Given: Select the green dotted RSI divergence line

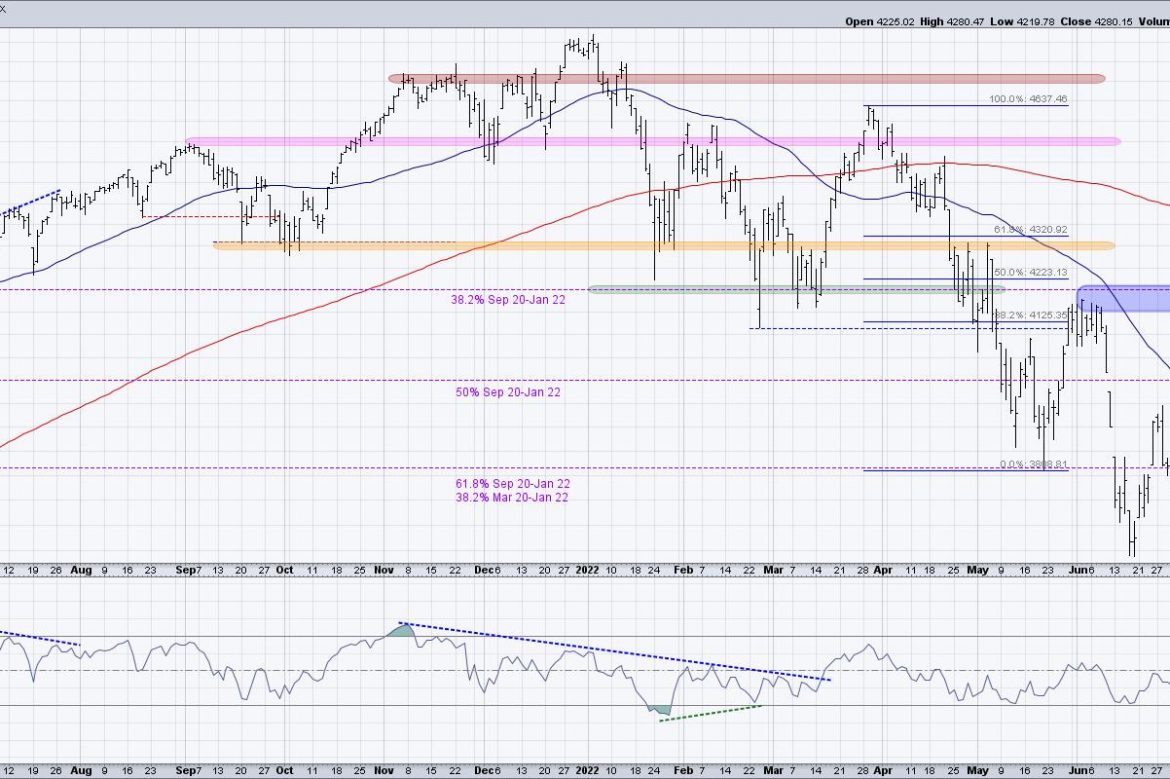Looking at the screenshot, I should (x=710, y=712).
